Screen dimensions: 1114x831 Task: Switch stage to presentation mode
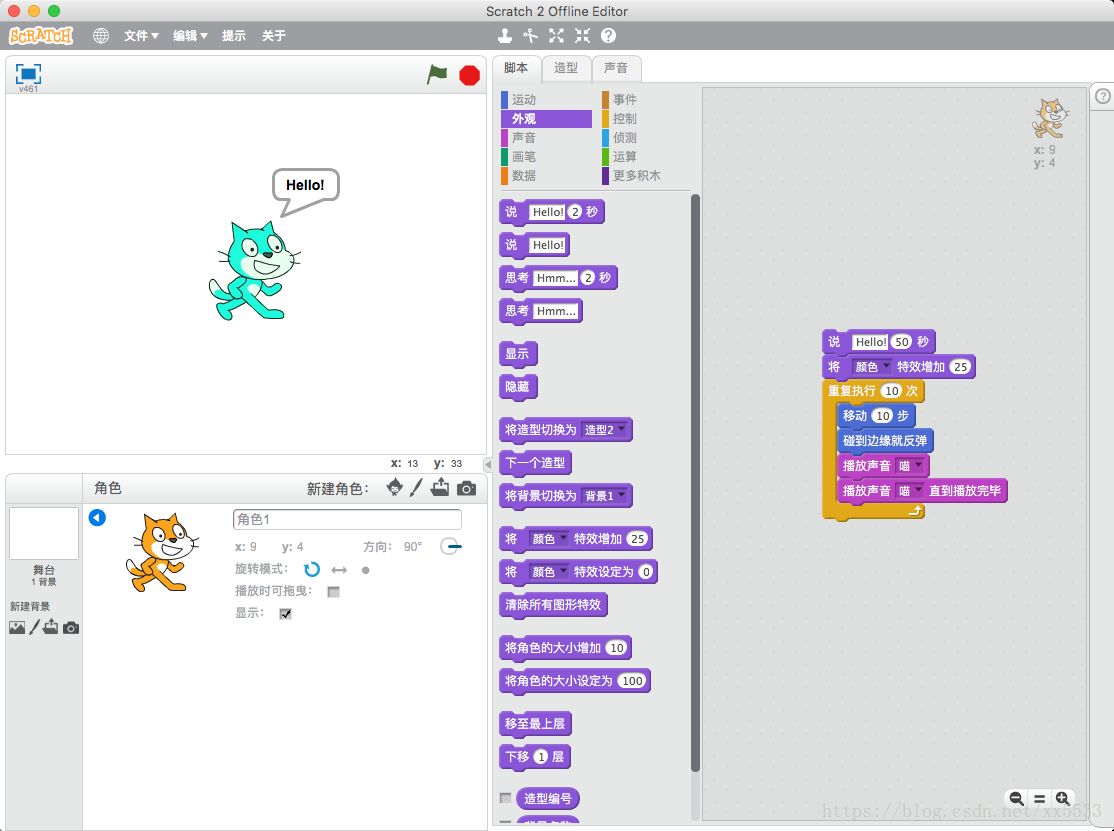coord(28,74)
